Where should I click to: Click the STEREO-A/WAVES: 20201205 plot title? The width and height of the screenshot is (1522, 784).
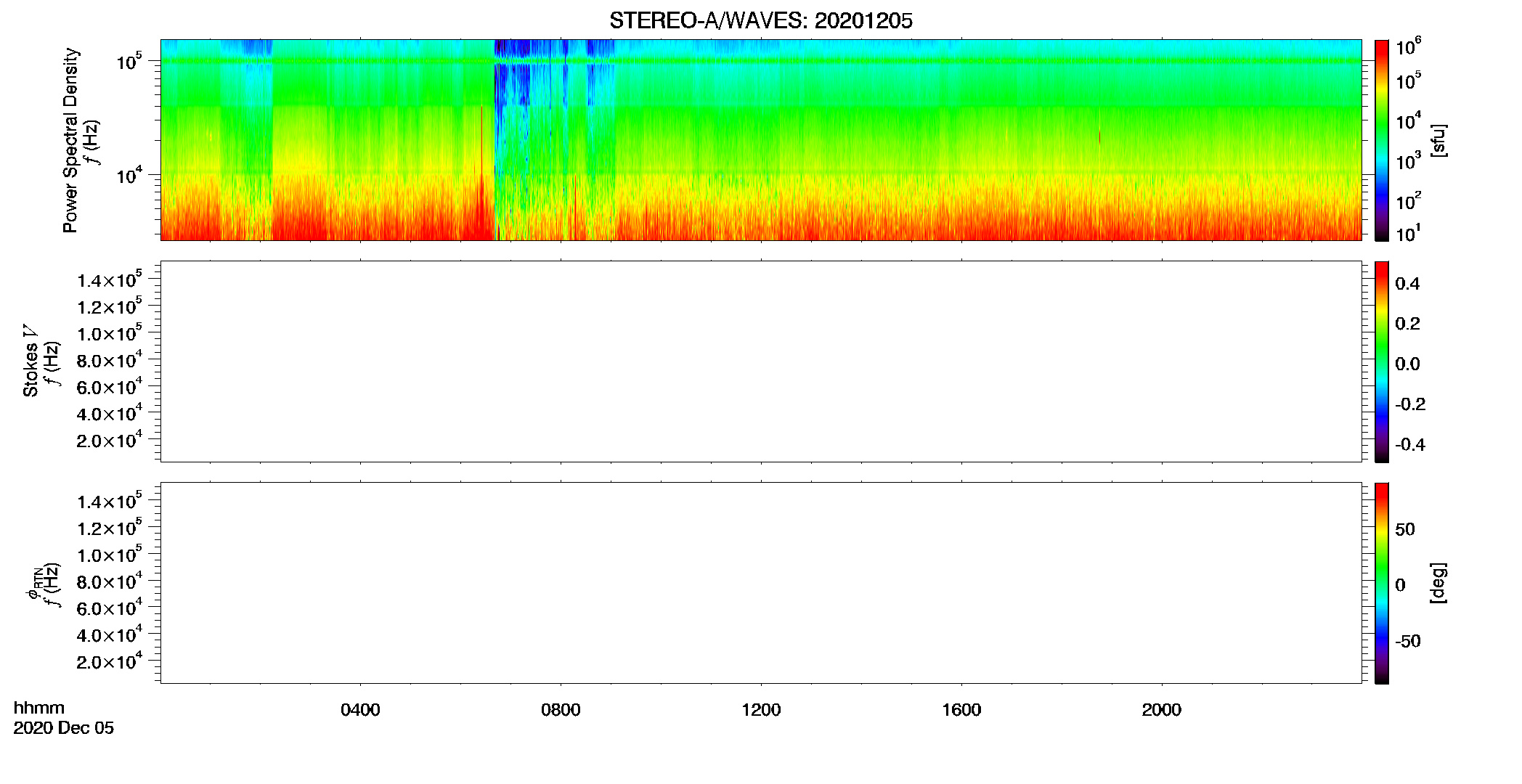coord(760,21)
